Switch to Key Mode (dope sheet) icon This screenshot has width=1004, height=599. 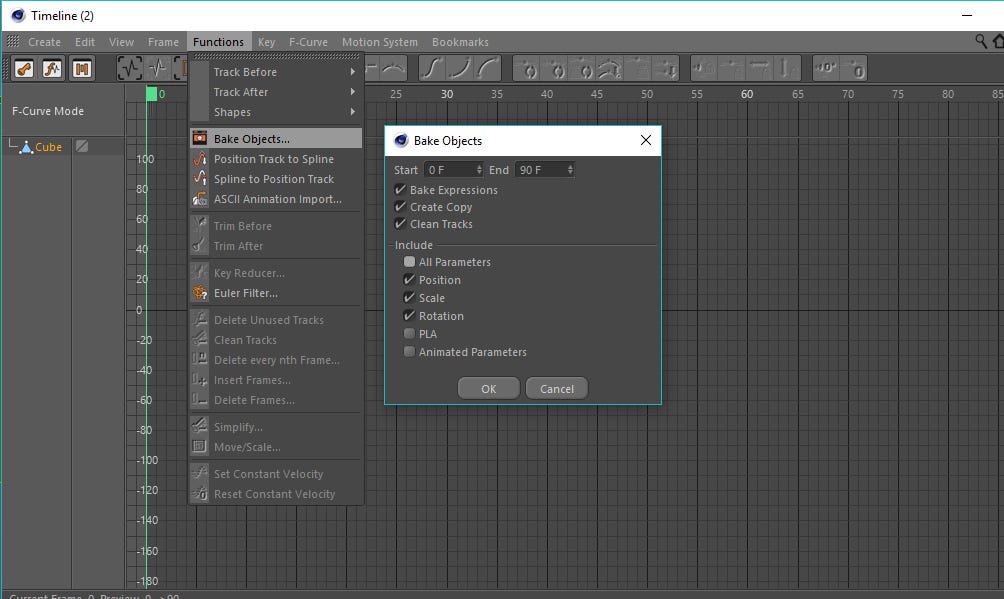(x=24, y=69)
